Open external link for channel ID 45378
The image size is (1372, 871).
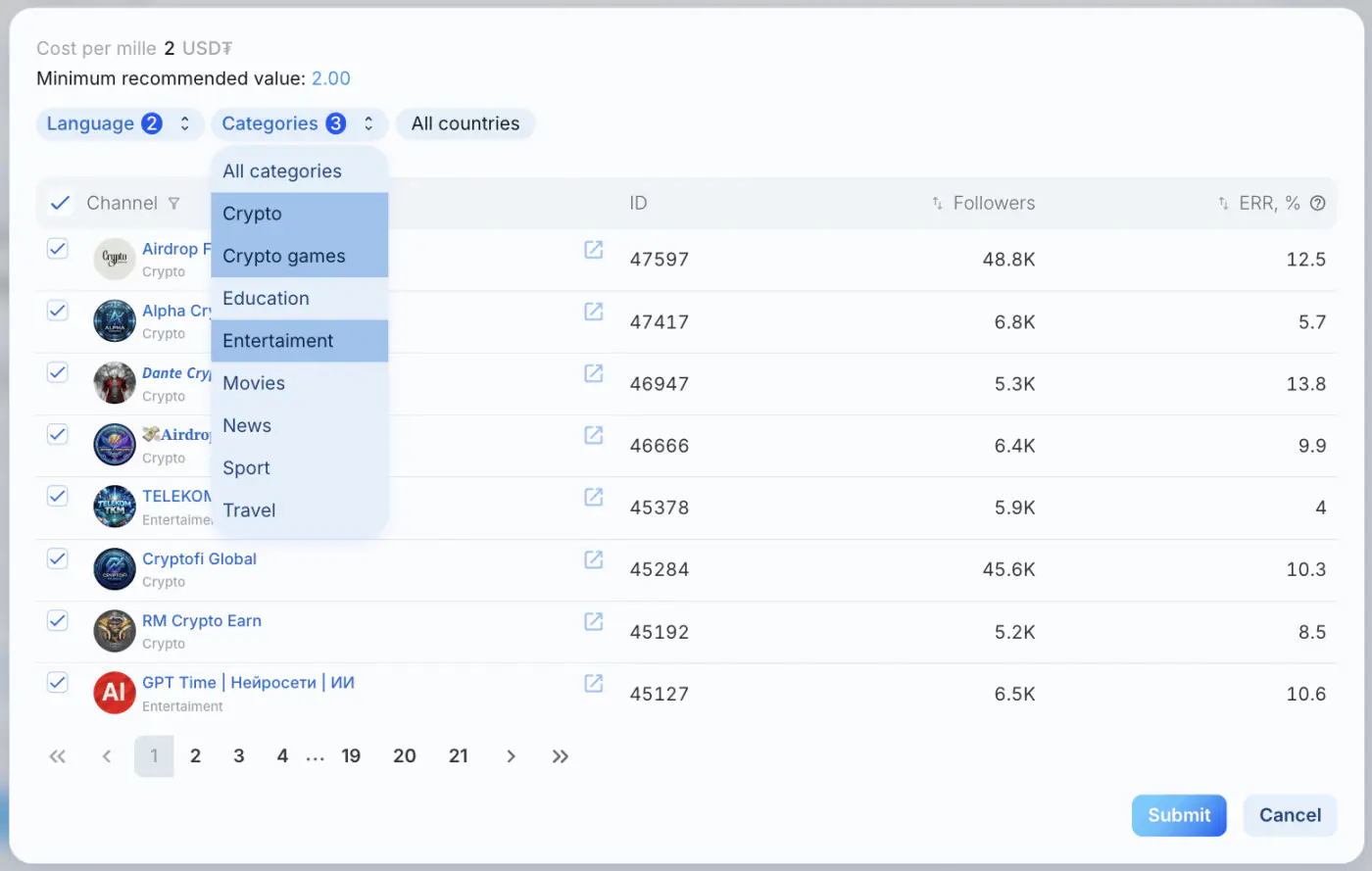pyautogui.click(x=594, y=497)
